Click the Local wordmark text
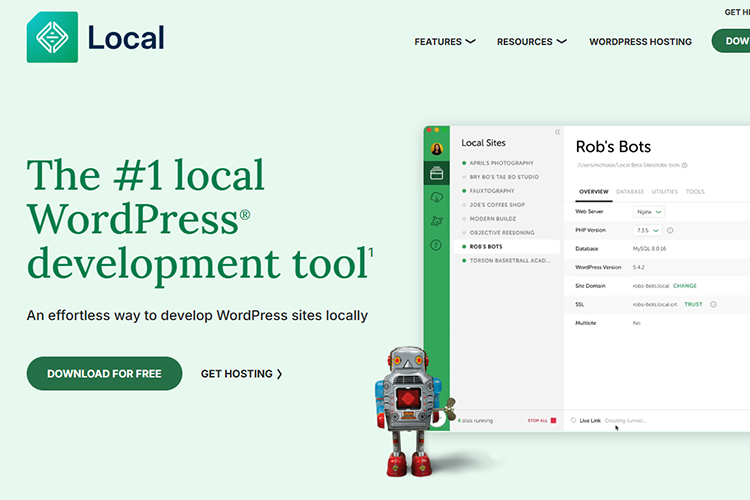 click(126, 38)
